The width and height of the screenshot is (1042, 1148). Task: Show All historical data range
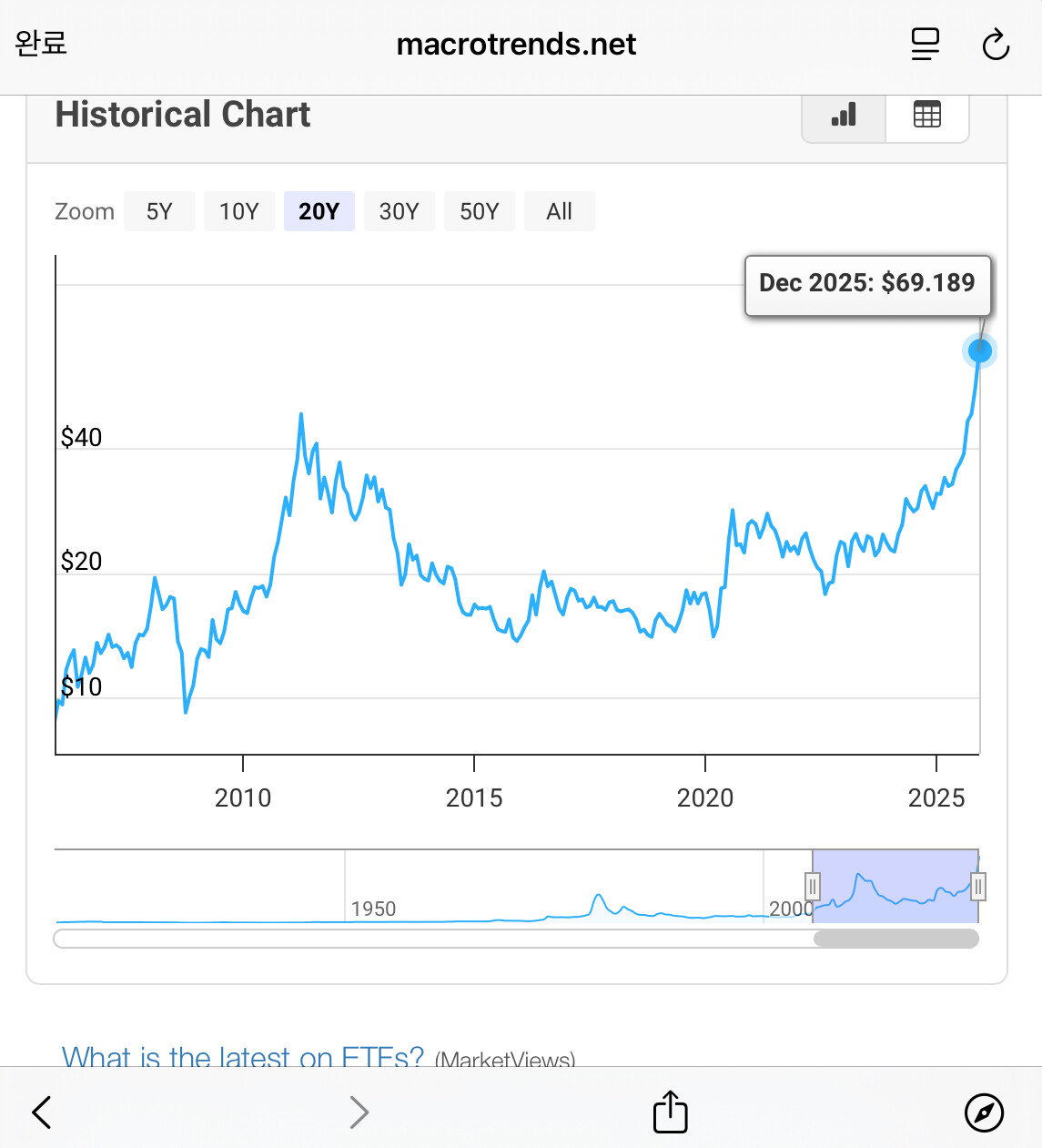tap(559, 211)
